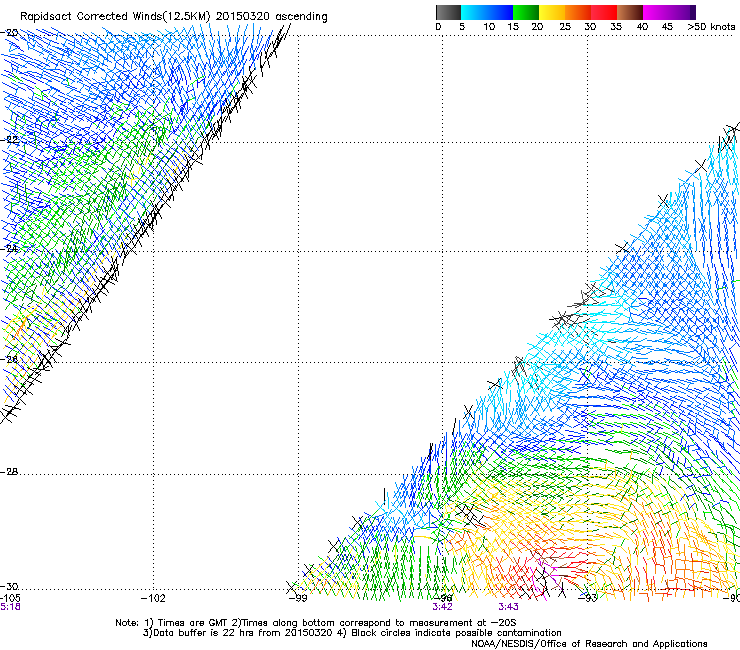Click the -93 longitude label
The height and width of the screenshot is (650, 740).
[x=588, y=598]
